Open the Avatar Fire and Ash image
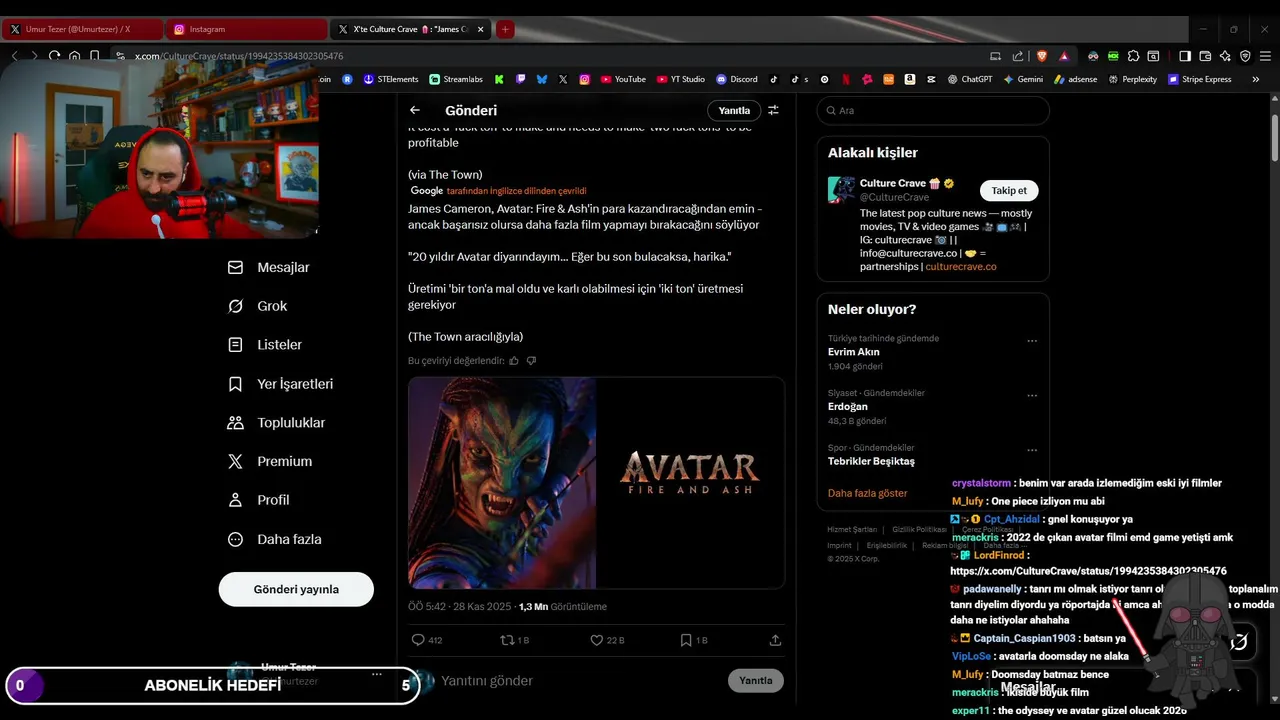This screenshot has height=720, width=1280. click(x=596, y=483)
